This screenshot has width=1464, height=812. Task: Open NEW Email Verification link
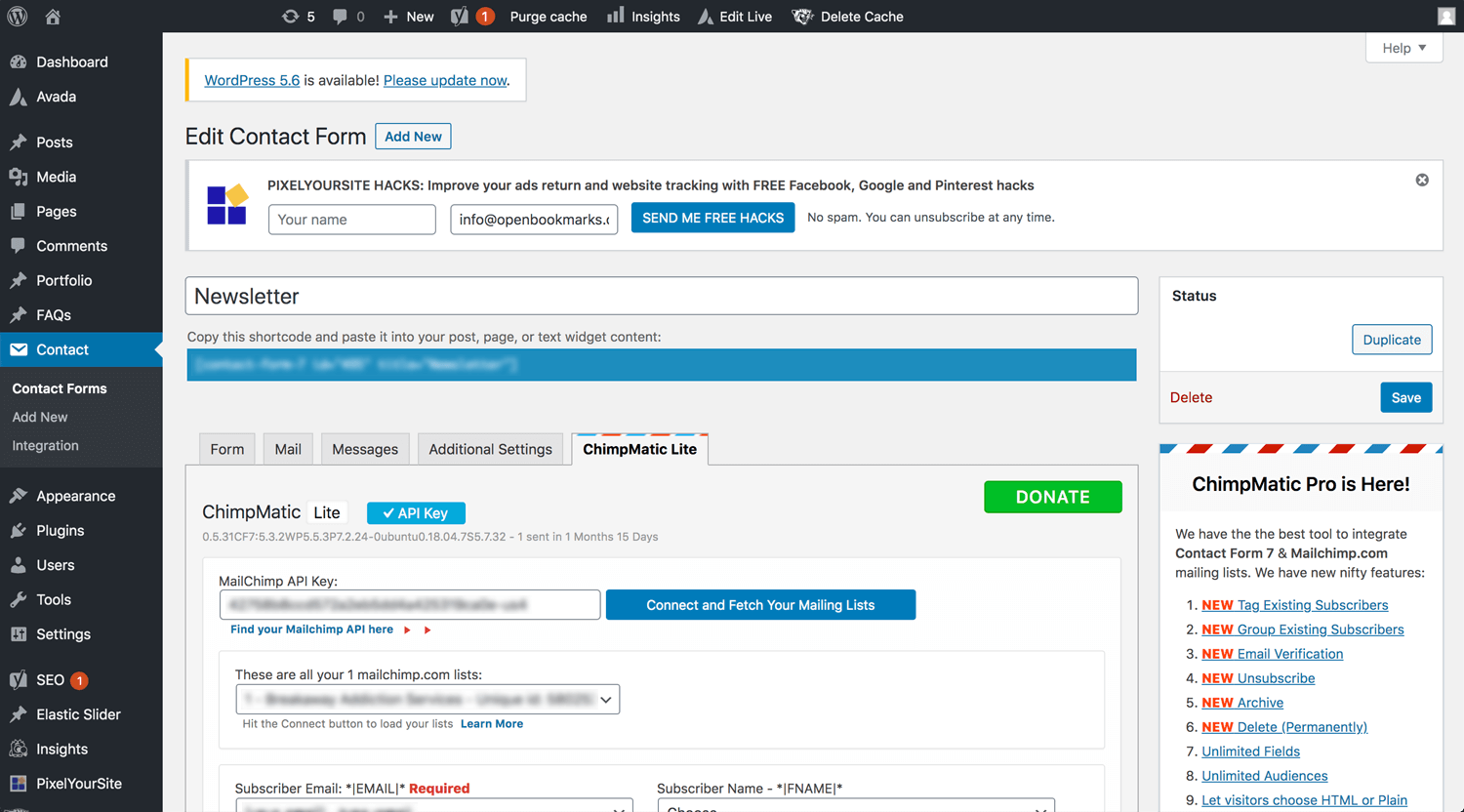(1272, 654)
